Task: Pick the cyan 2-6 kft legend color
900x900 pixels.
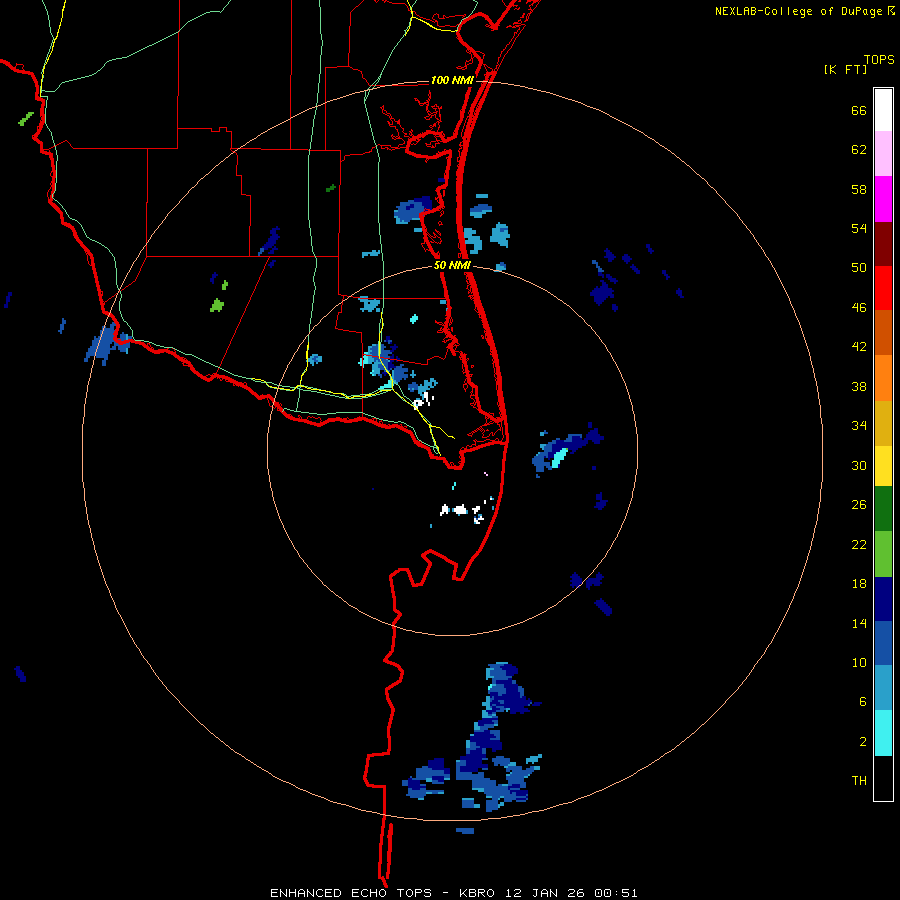Action: point(883,733)
